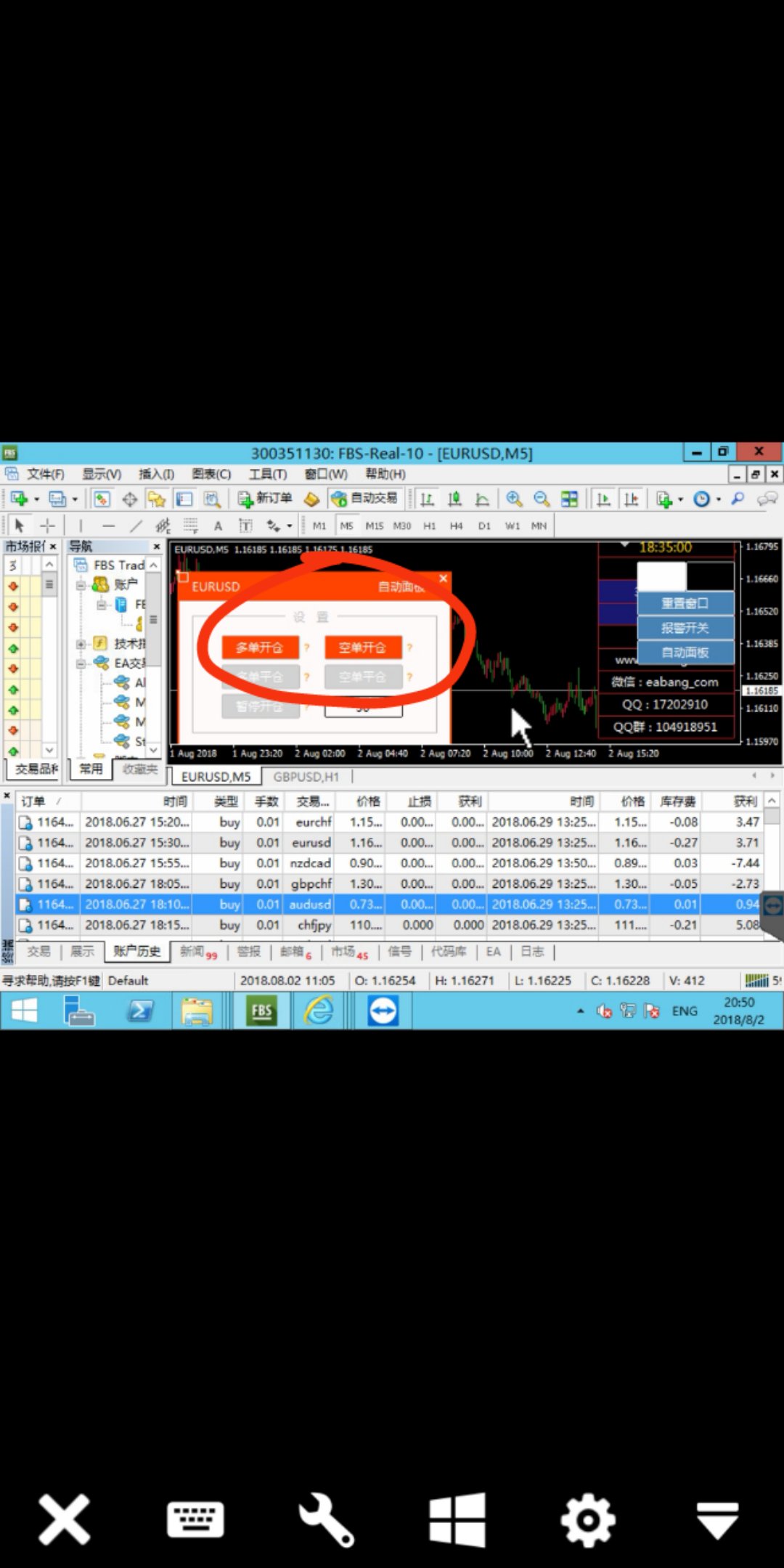Open the New Chart dropdown arrow
Screen dimensions: 784x1568
click(36, 499)
